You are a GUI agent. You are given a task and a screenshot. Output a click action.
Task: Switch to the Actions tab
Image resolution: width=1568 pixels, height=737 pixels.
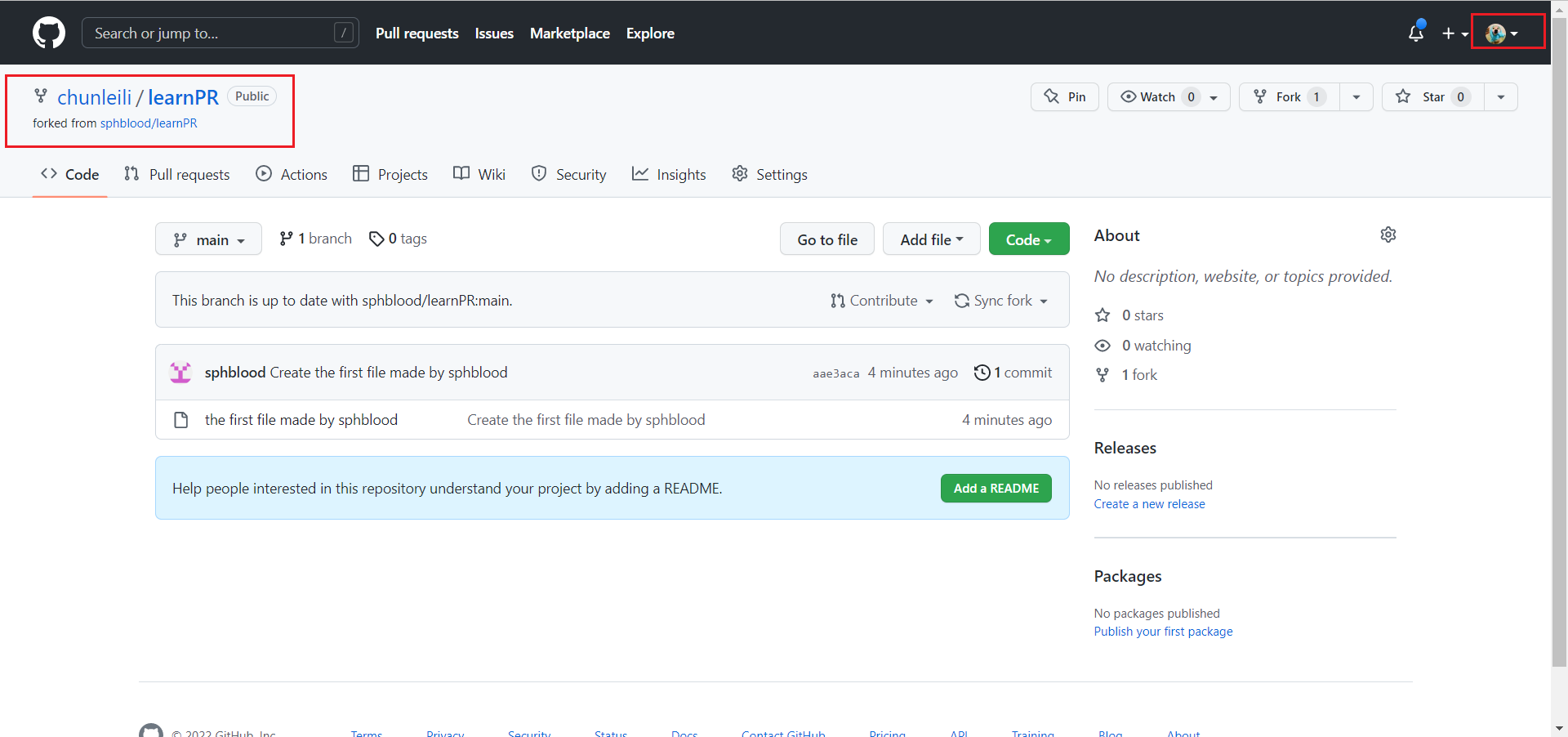tap(292, 174)
